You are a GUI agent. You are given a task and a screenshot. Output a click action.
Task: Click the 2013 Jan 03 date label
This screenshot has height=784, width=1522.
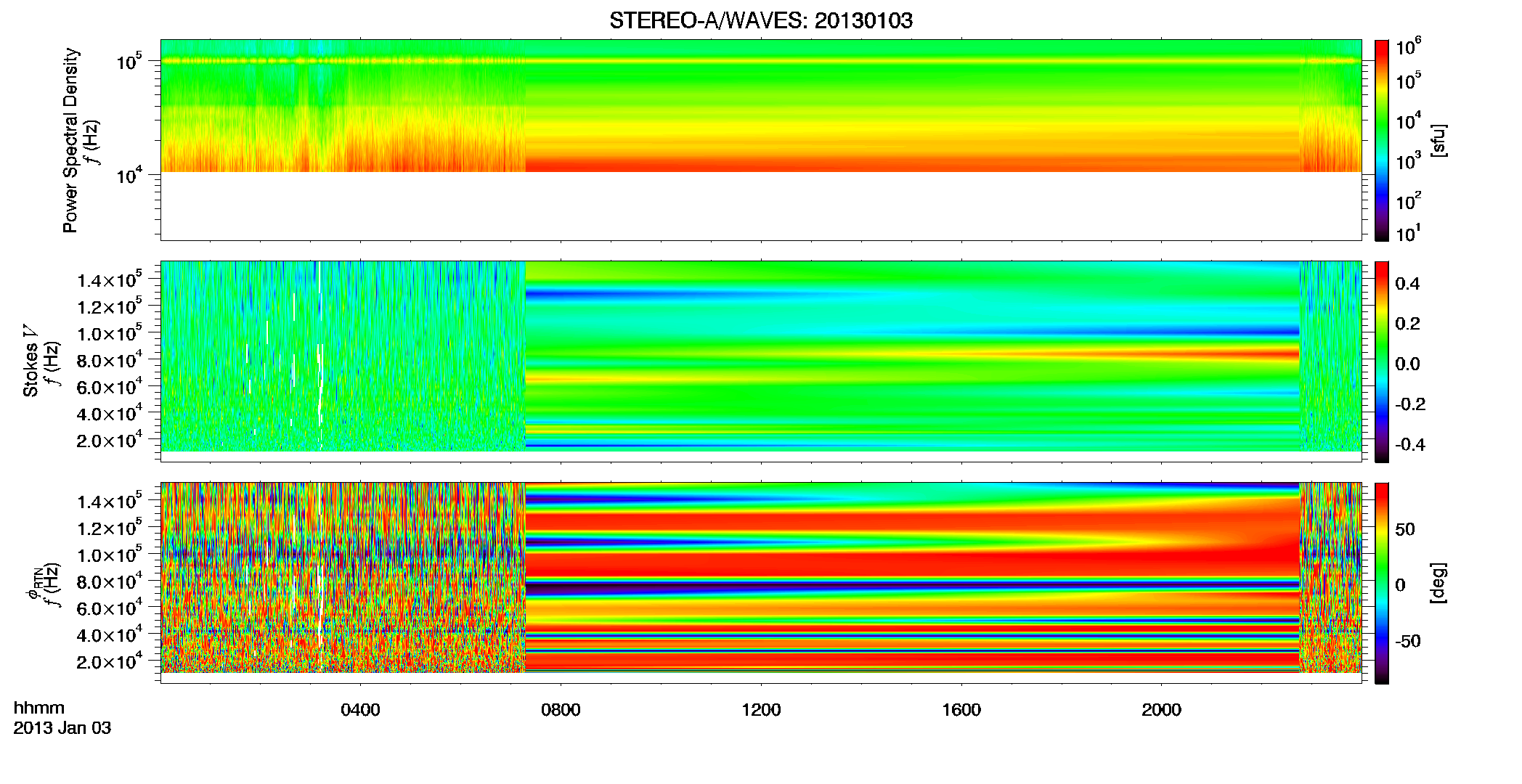pyautogui.click(x=62, y=727)
